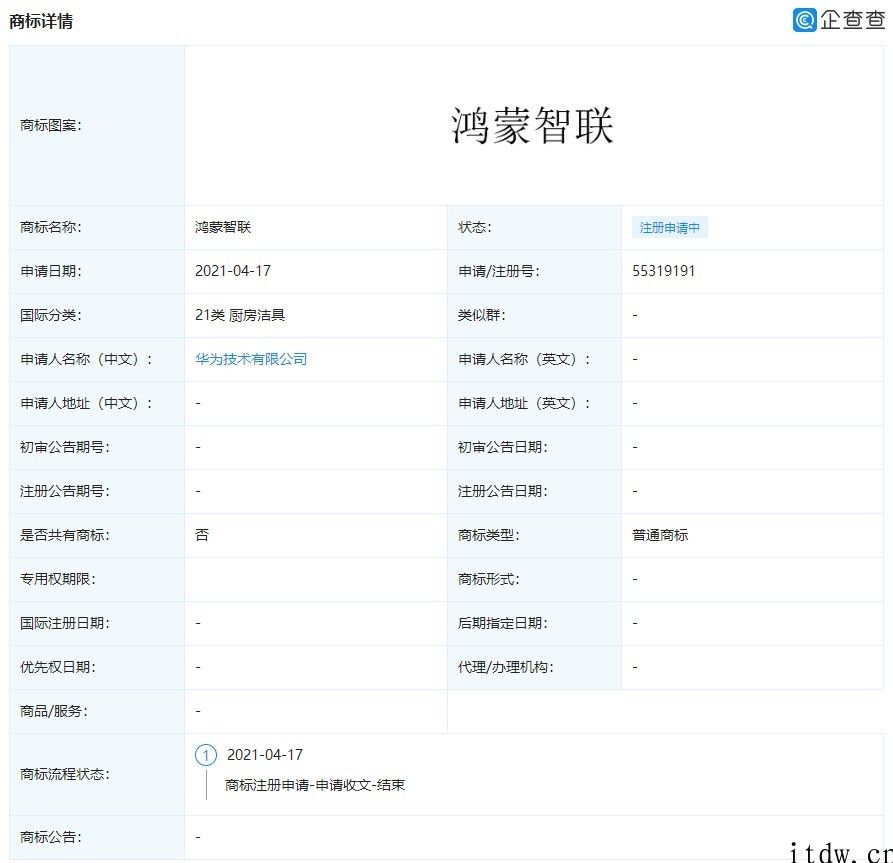Select the 商标注册申请-申请收文-结束 flow text

(x=315, y=785)
